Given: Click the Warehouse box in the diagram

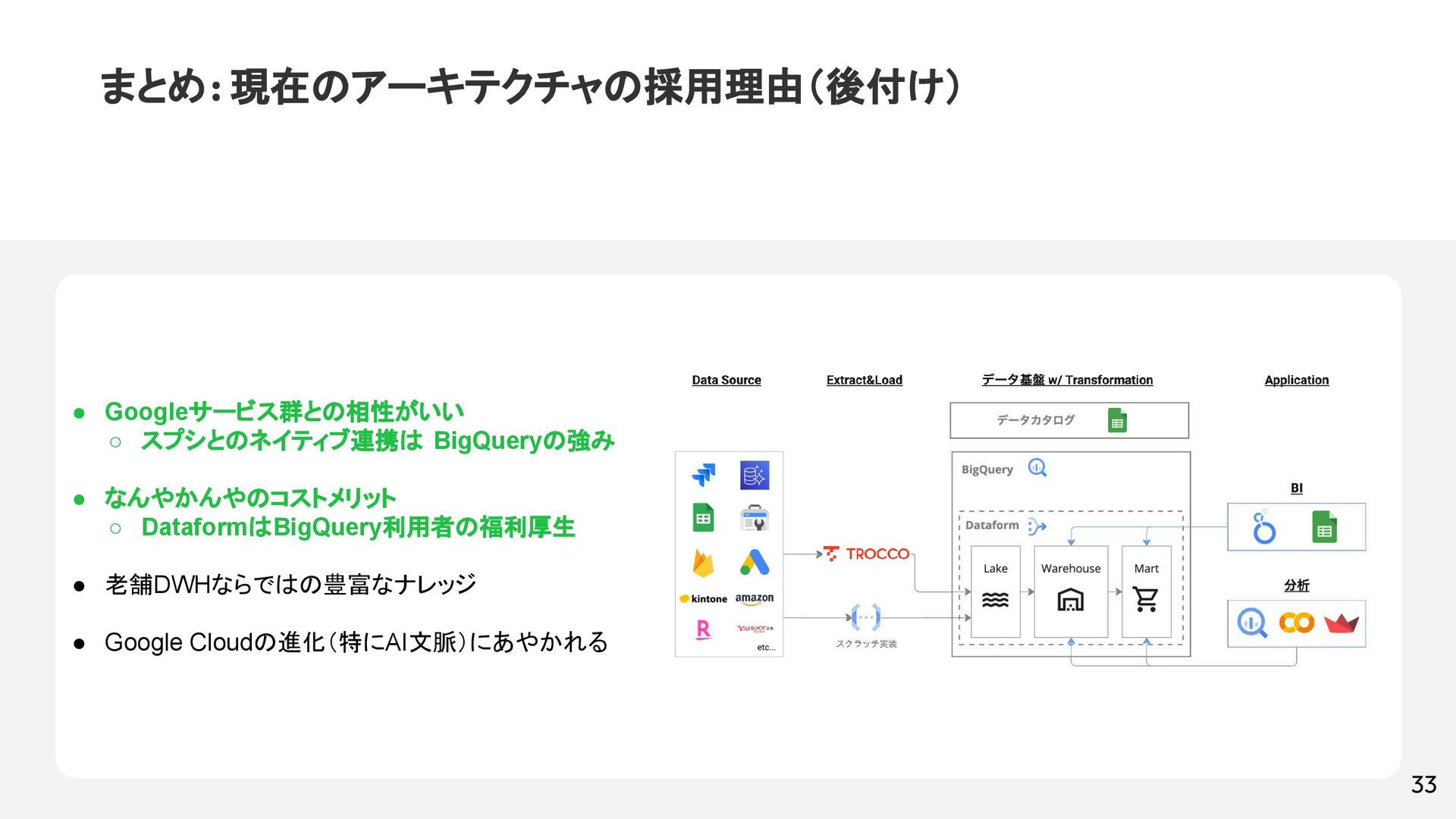Looking at the screenshot, I should click(x=1070, y=591).
